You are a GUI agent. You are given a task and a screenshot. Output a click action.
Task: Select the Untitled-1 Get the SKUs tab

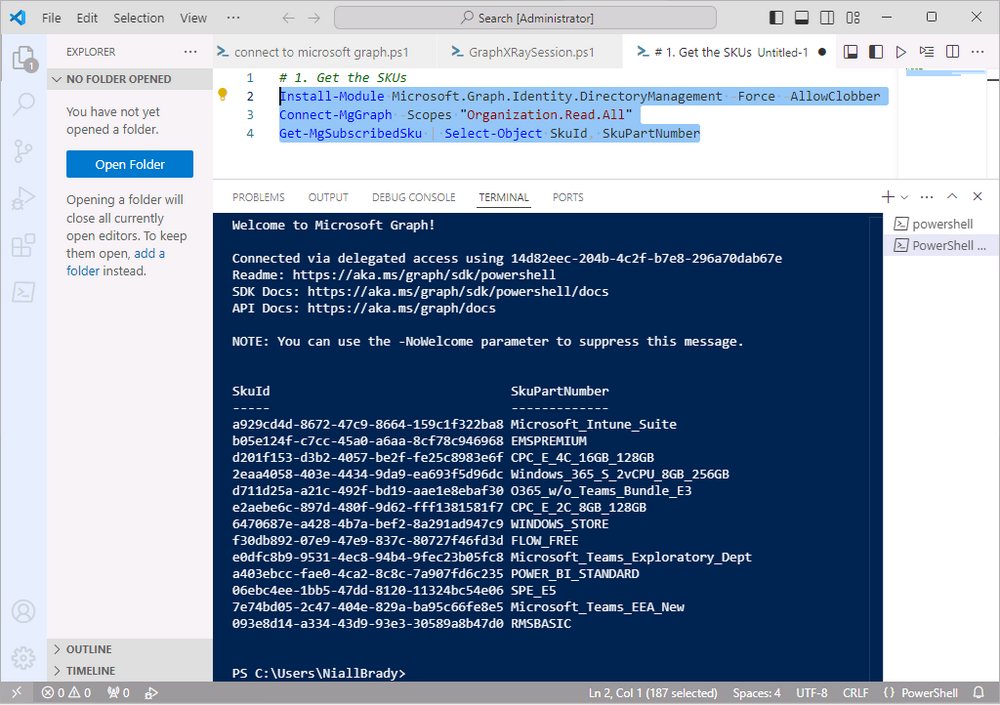[x=727, y=52]
